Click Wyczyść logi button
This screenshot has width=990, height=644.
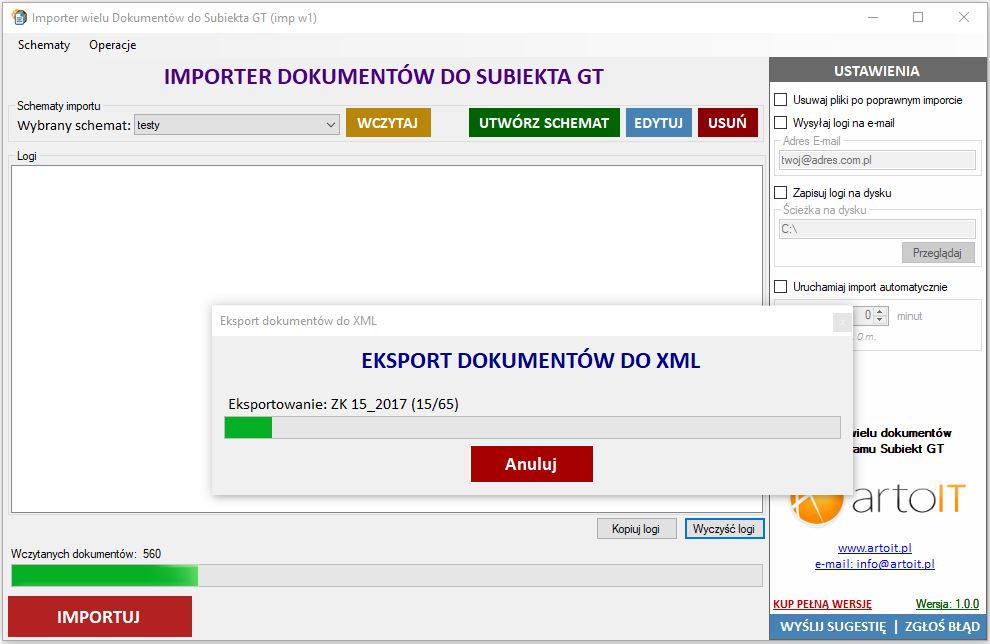724,529
